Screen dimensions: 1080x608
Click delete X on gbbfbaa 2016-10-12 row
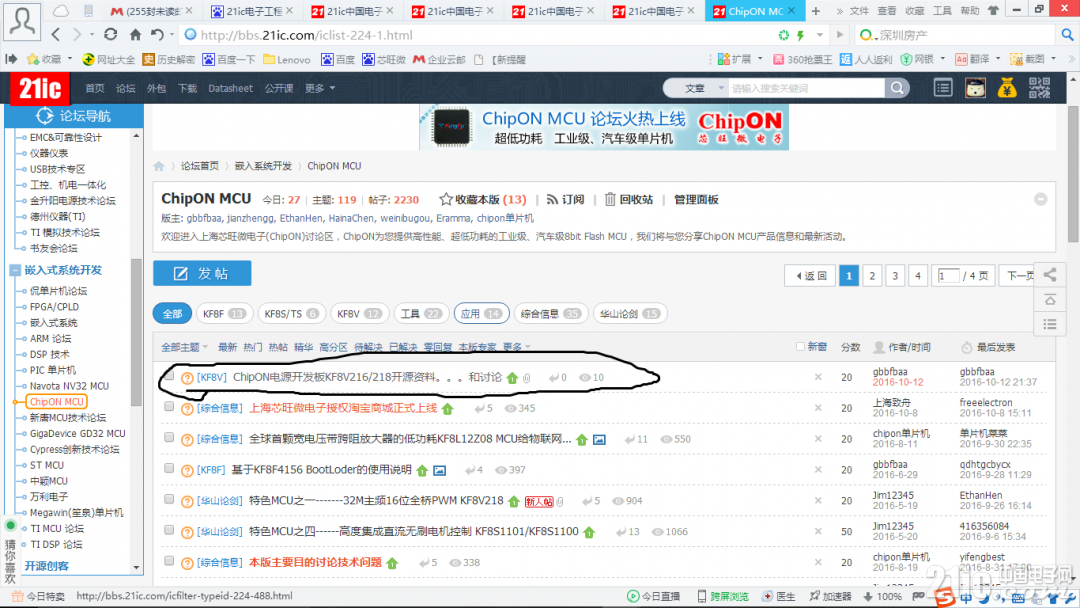(x=818, y=377)
